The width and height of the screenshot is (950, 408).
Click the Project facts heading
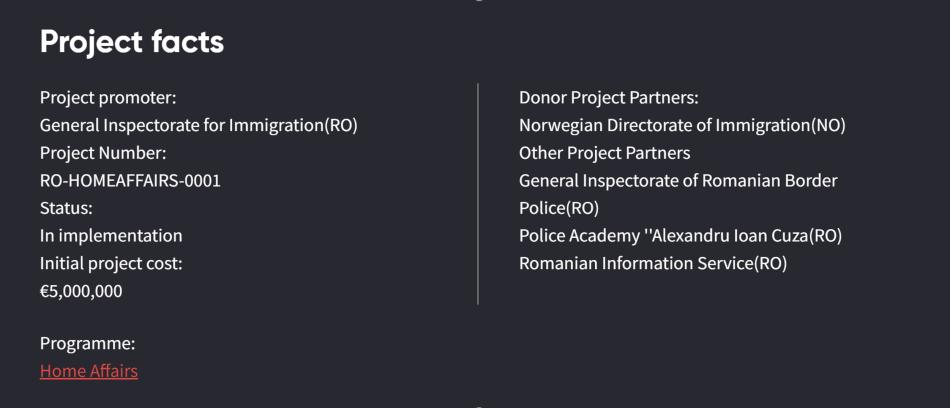132,42
